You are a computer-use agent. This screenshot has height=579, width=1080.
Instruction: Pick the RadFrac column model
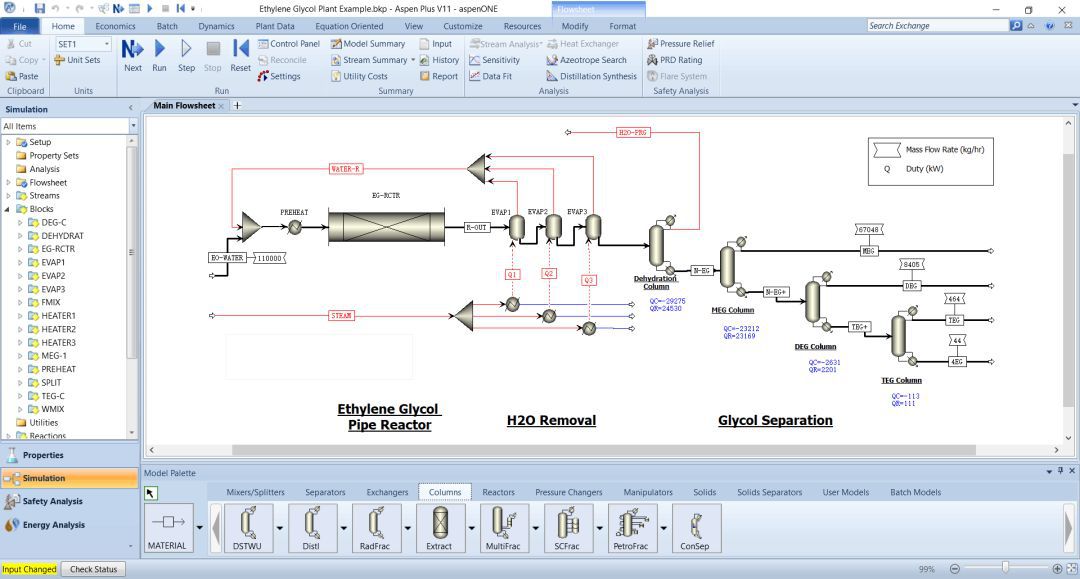pos(375,528)
